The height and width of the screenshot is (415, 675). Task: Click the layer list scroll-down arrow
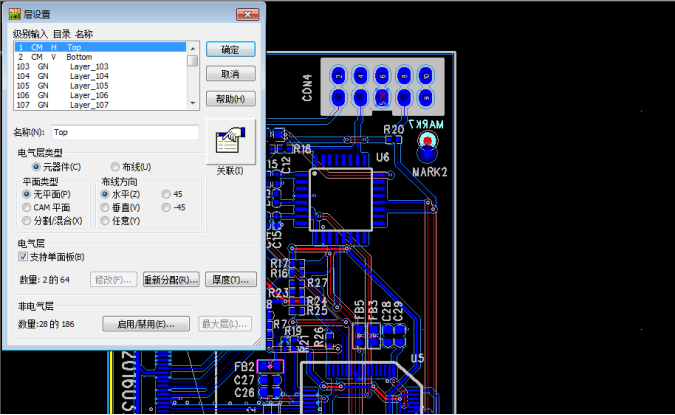click(193, 103)
